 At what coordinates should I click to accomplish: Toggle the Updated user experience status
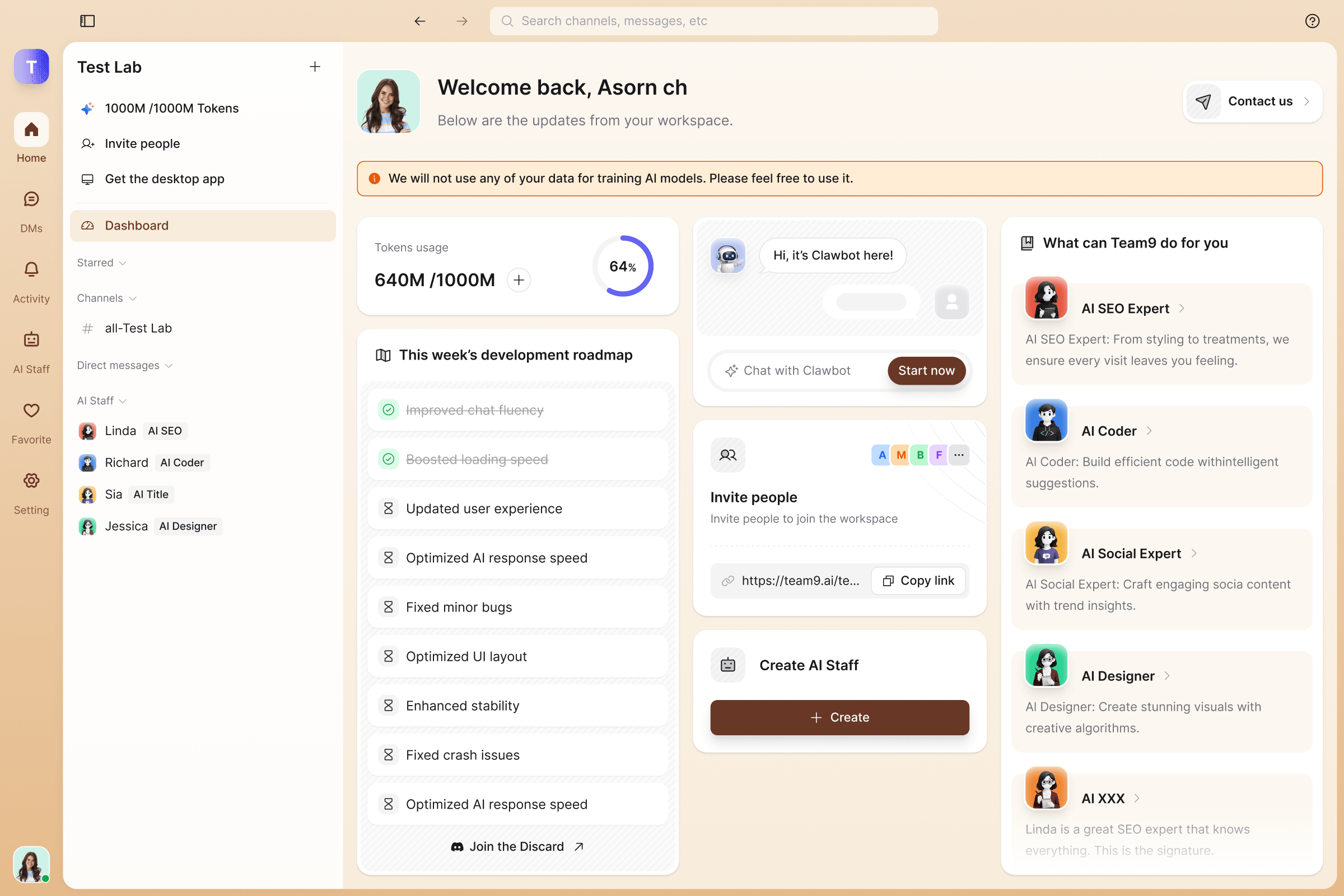pos(389,508)
